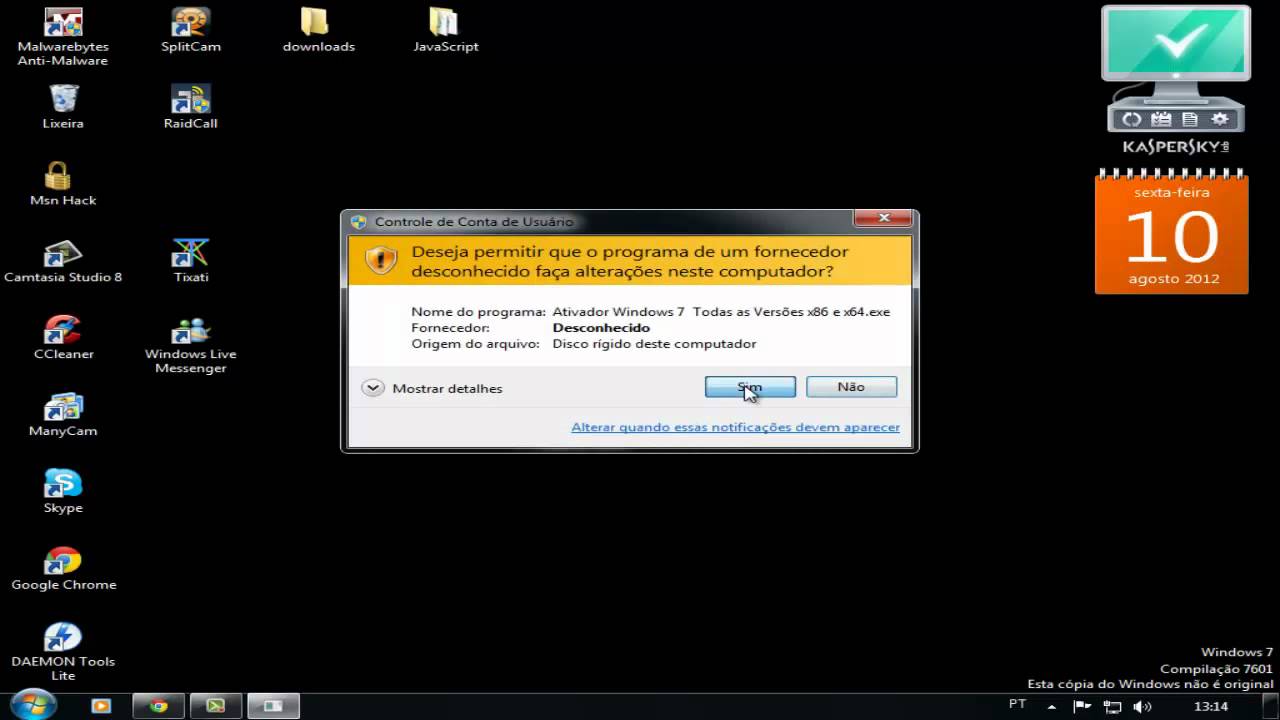Select the Camtasia Studio 8 shortcut
The image size is (1280, 720).
coord(63,261)
